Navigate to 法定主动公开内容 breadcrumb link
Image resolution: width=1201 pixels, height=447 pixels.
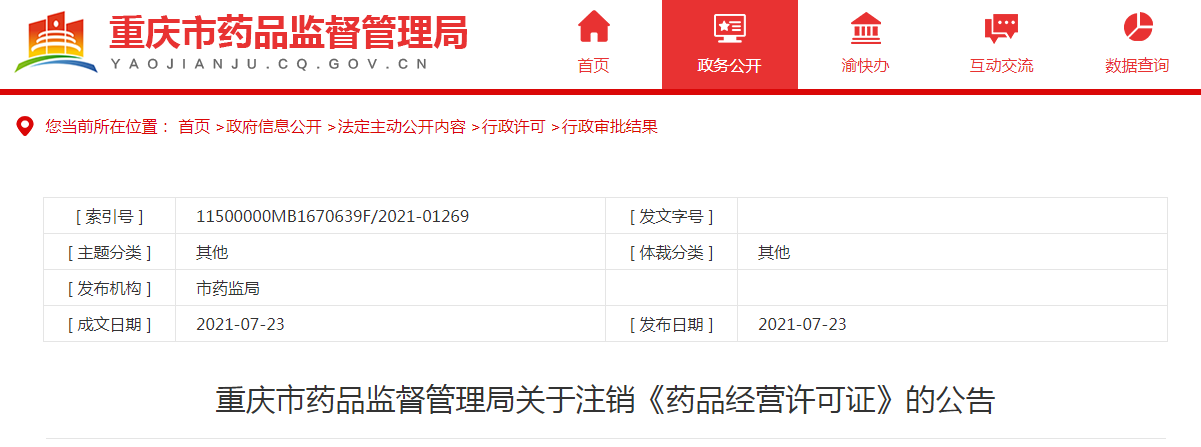tap(402, 127)
